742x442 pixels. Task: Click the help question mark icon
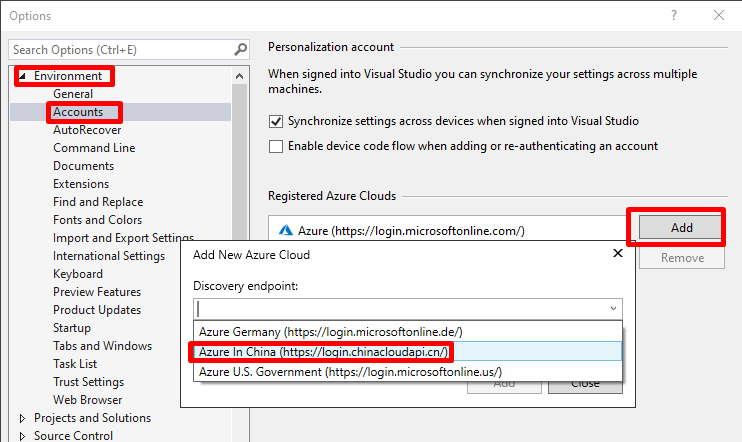[x=674, y=15]
